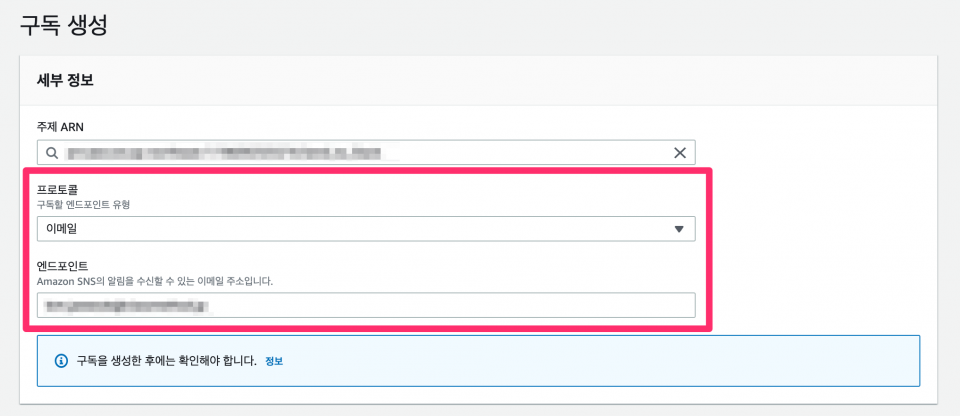Click the 엔드포인트 field label
This screenshot has width=960, height=416.
(x=62, y=267)
